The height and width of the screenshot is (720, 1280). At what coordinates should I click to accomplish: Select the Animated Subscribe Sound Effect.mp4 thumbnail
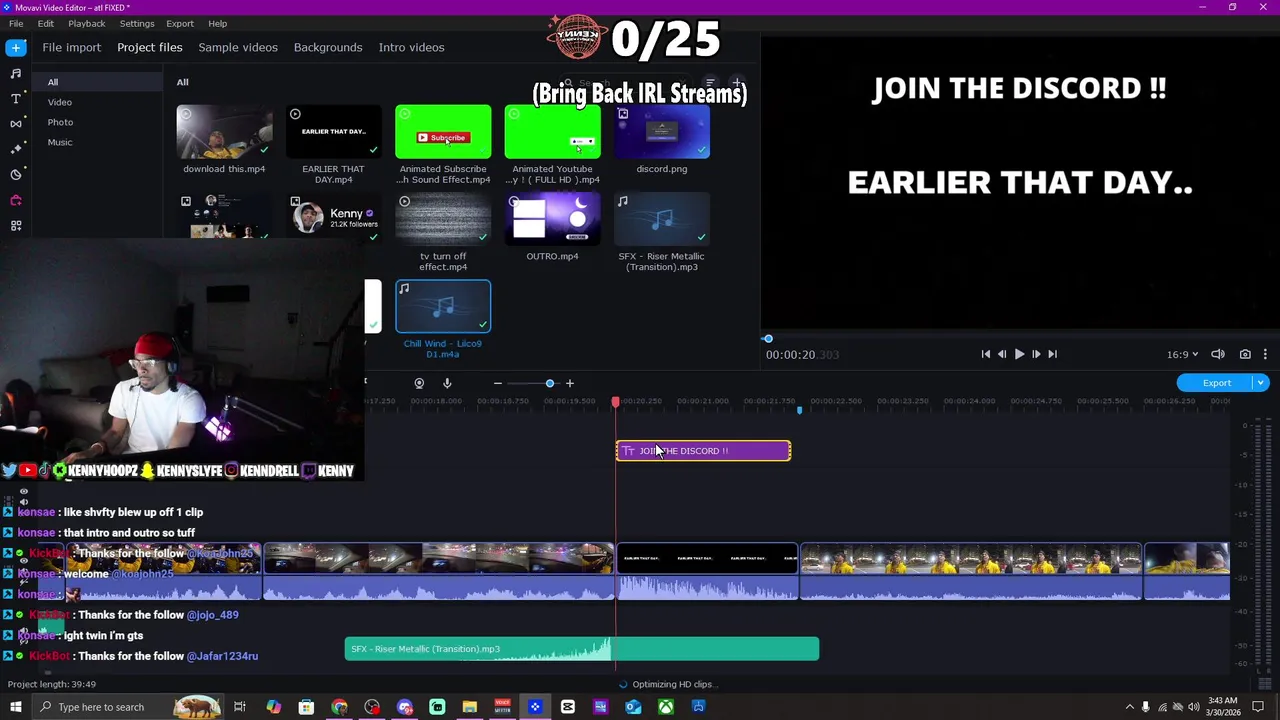443,132
